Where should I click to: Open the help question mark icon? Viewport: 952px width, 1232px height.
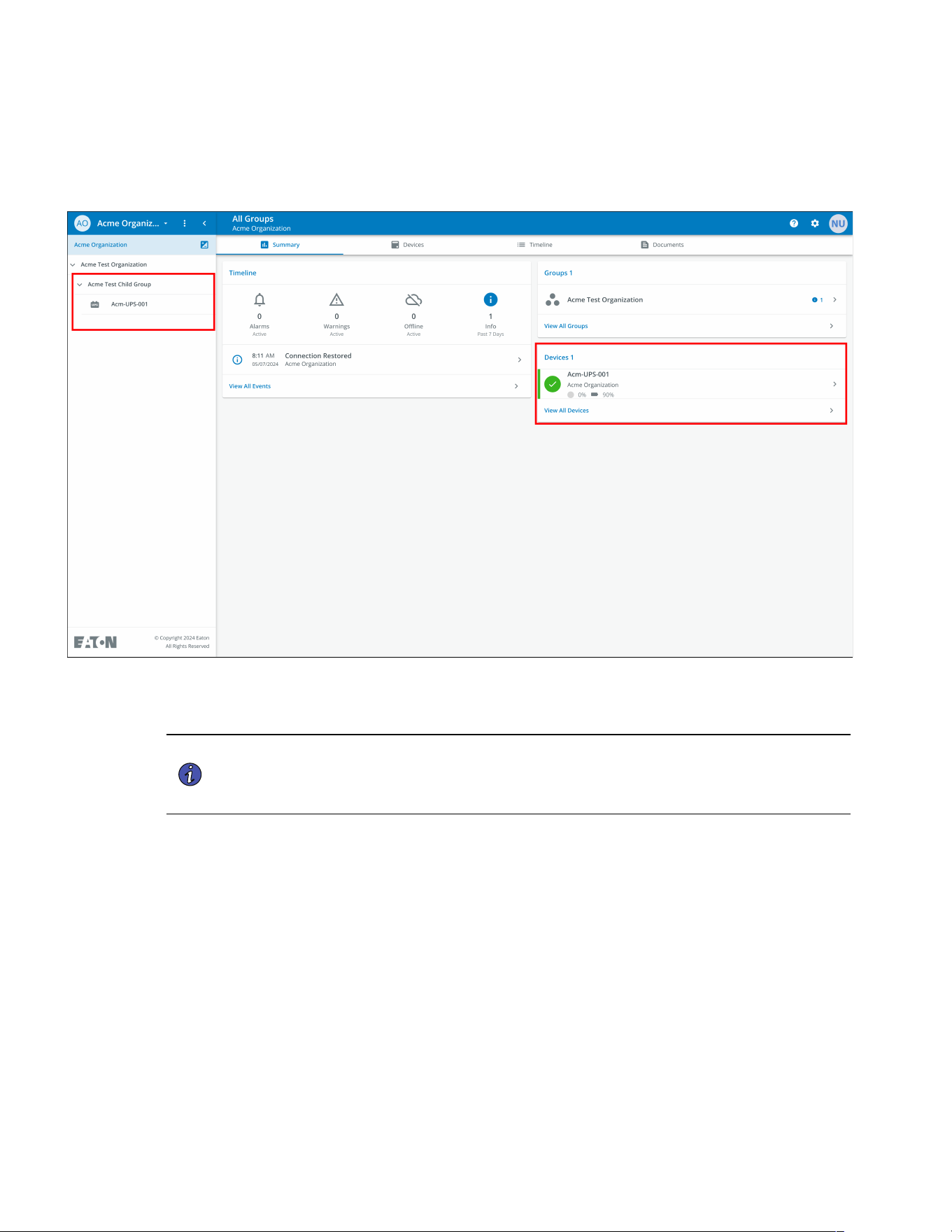tap(794, 223)
